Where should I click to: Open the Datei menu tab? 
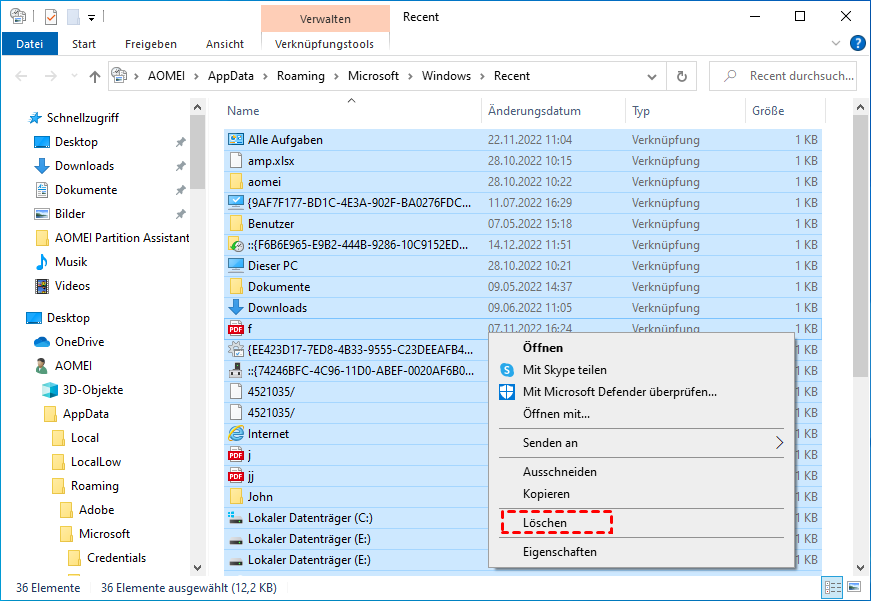29,44
